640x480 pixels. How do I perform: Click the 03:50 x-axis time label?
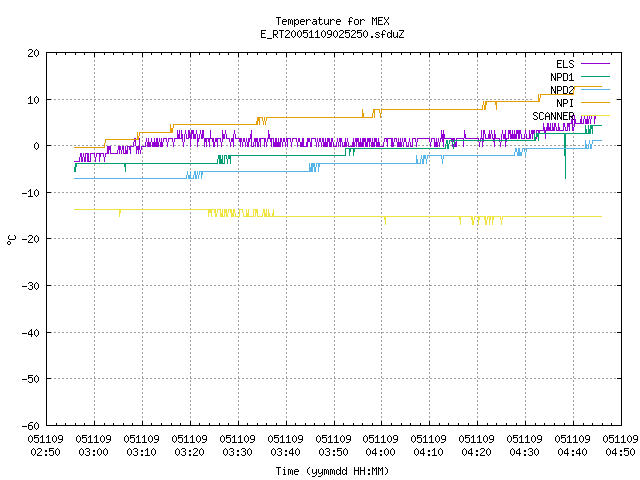click(x=333, y=452)
